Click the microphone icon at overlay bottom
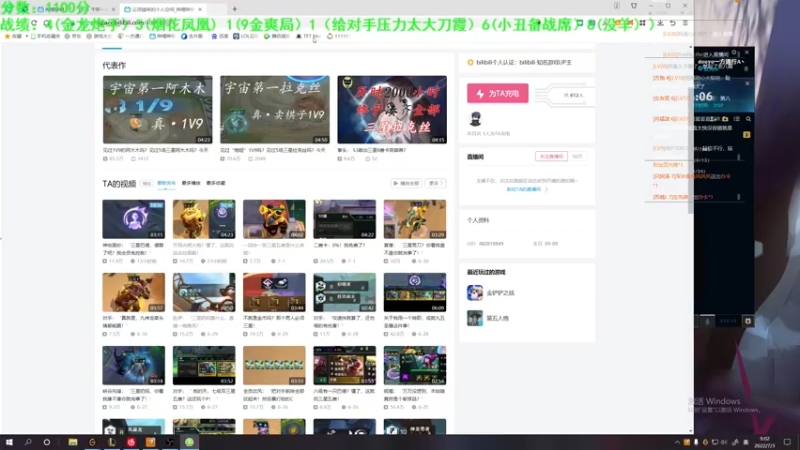Screen dimensions: 800x450 707,321
